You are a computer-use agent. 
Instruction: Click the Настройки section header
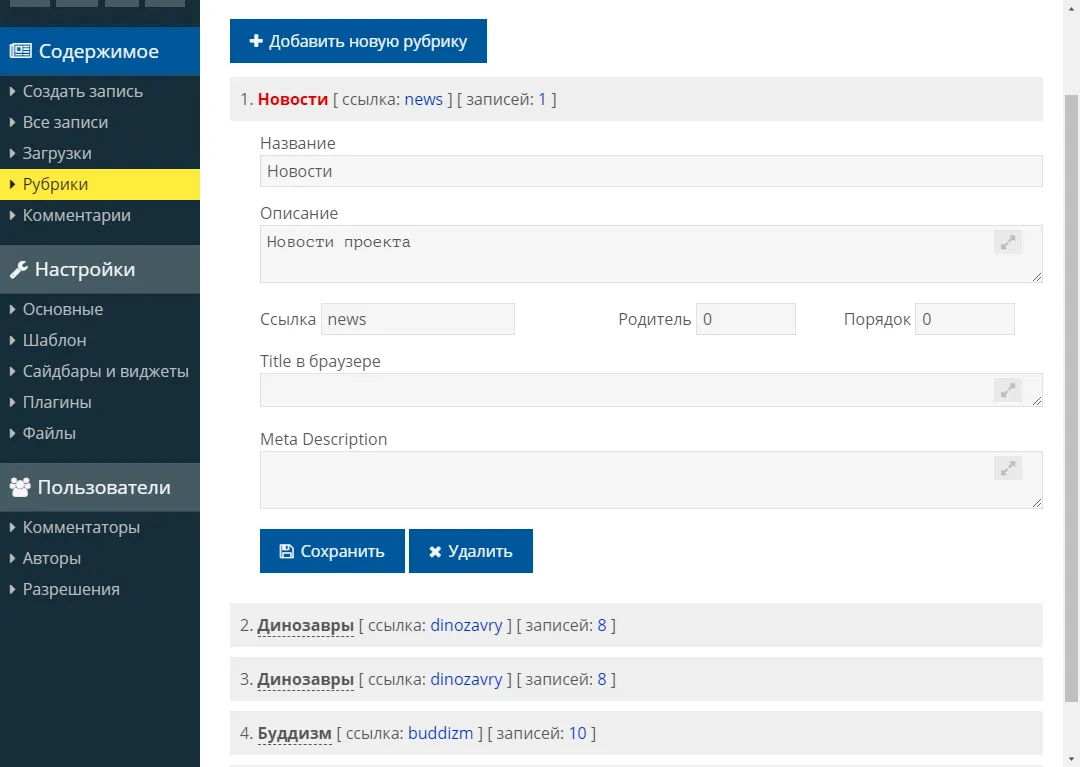tap(100, 269)
